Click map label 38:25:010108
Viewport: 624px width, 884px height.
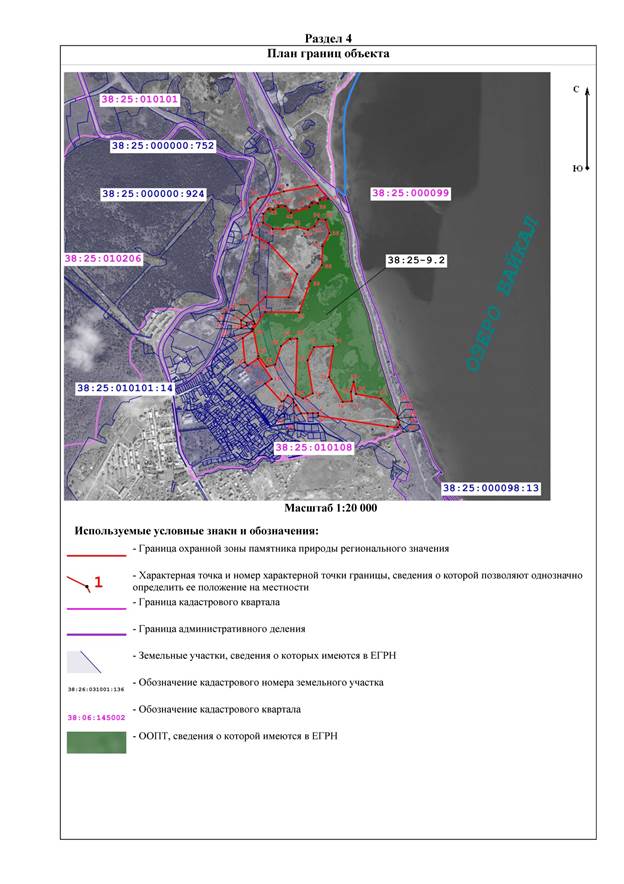click(x=314, y=448)
